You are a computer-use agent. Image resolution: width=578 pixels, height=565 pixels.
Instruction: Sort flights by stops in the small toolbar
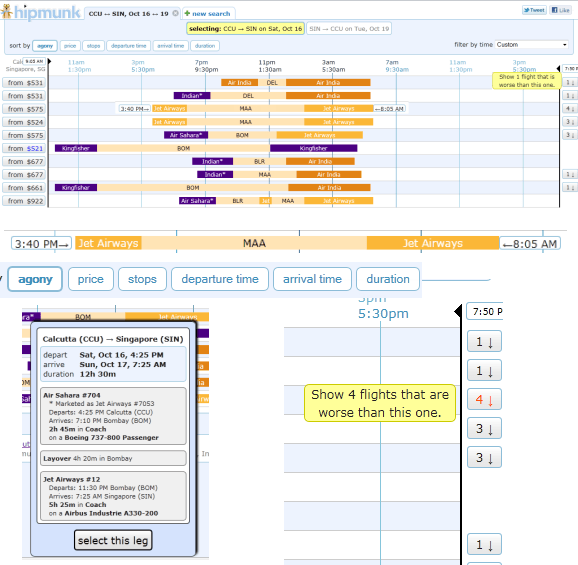[93, 46]
